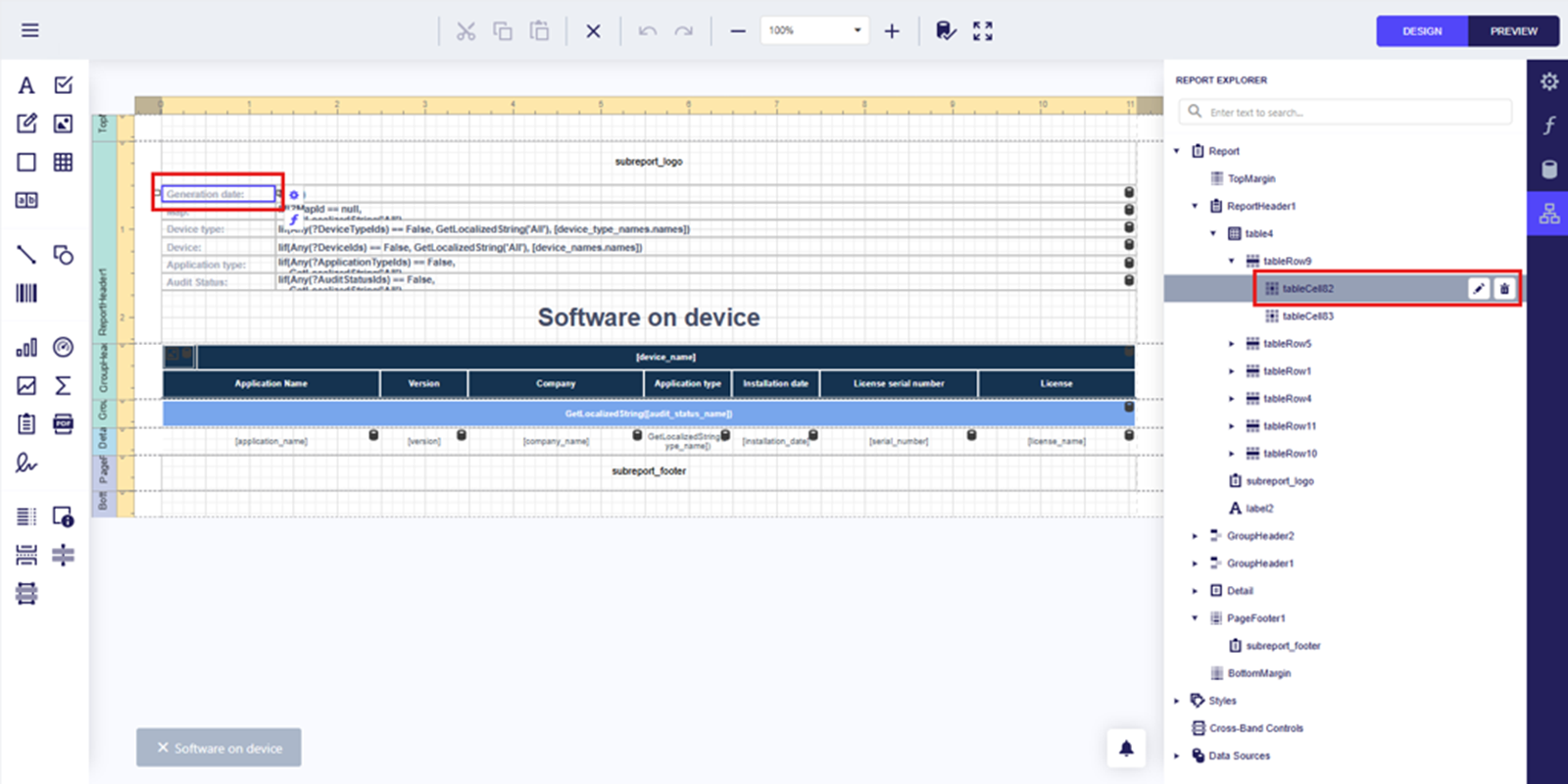This screenshot has width=1568, height=784.
Task: Delete tableCell82 using trash icon
Action: click(x=1504, y=288)
